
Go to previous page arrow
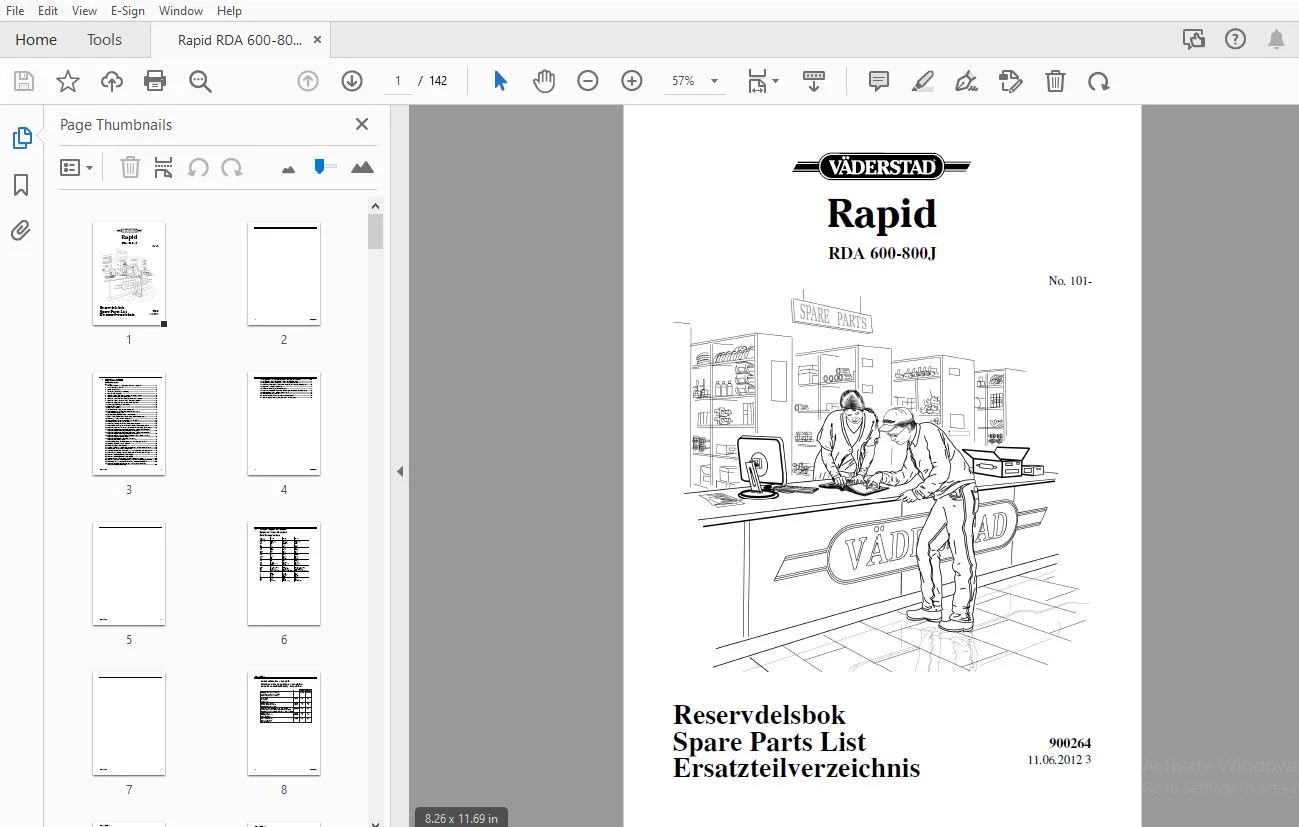tap(308, 81)
